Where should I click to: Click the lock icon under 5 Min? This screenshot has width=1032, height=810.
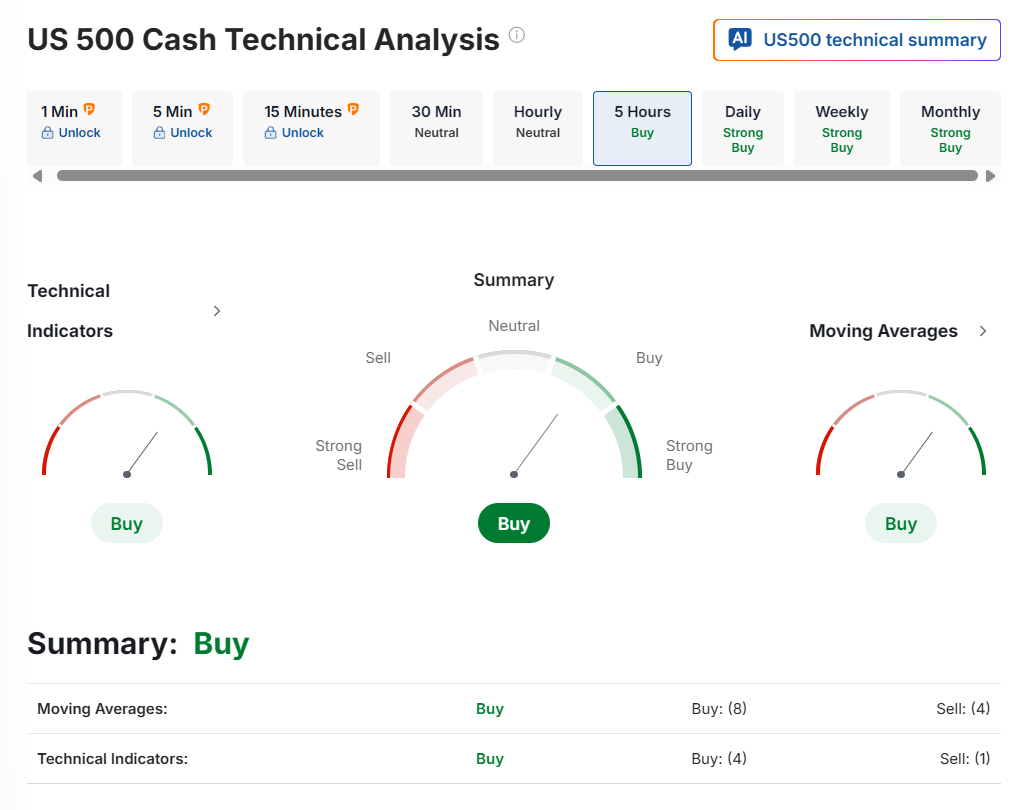click(159, 133)
